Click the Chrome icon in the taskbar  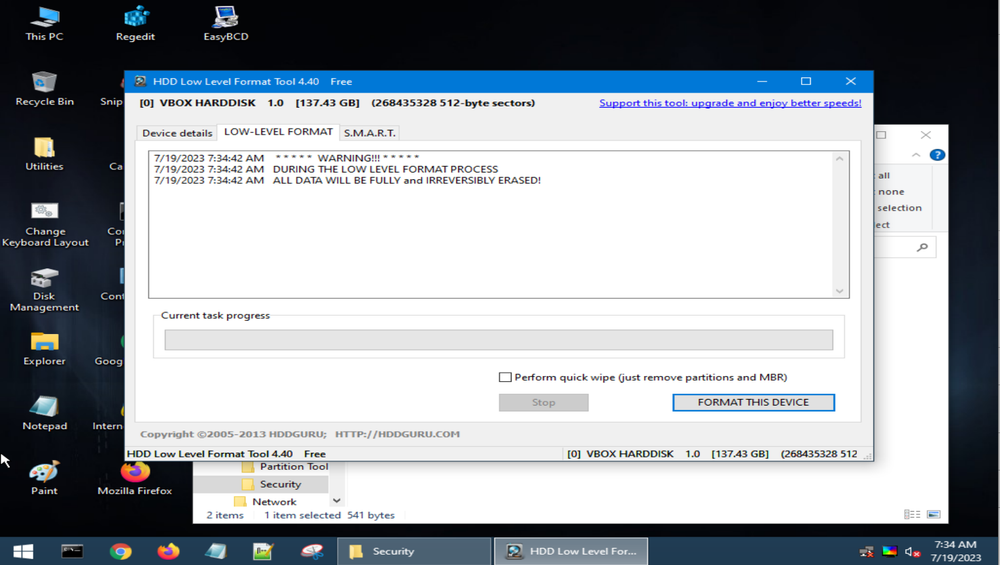pyautogui.click(x=121, y=551)
